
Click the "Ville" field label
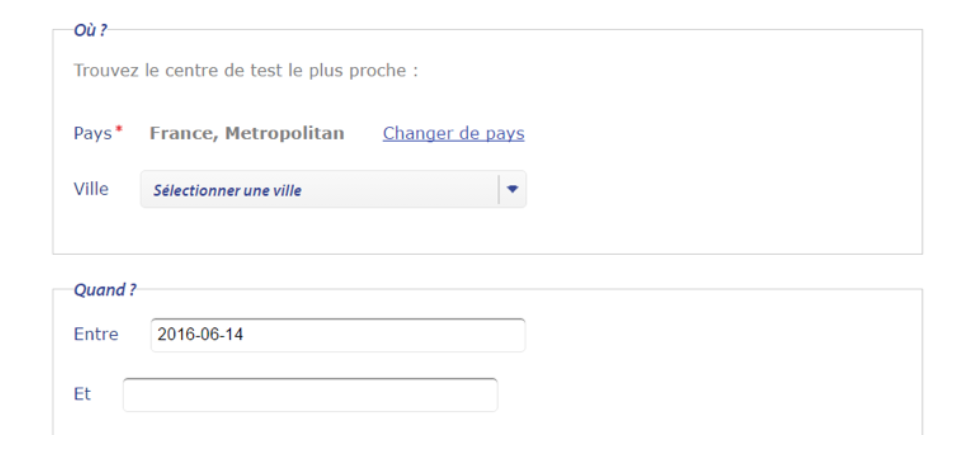pyautogui.click(x=91, y=189)
